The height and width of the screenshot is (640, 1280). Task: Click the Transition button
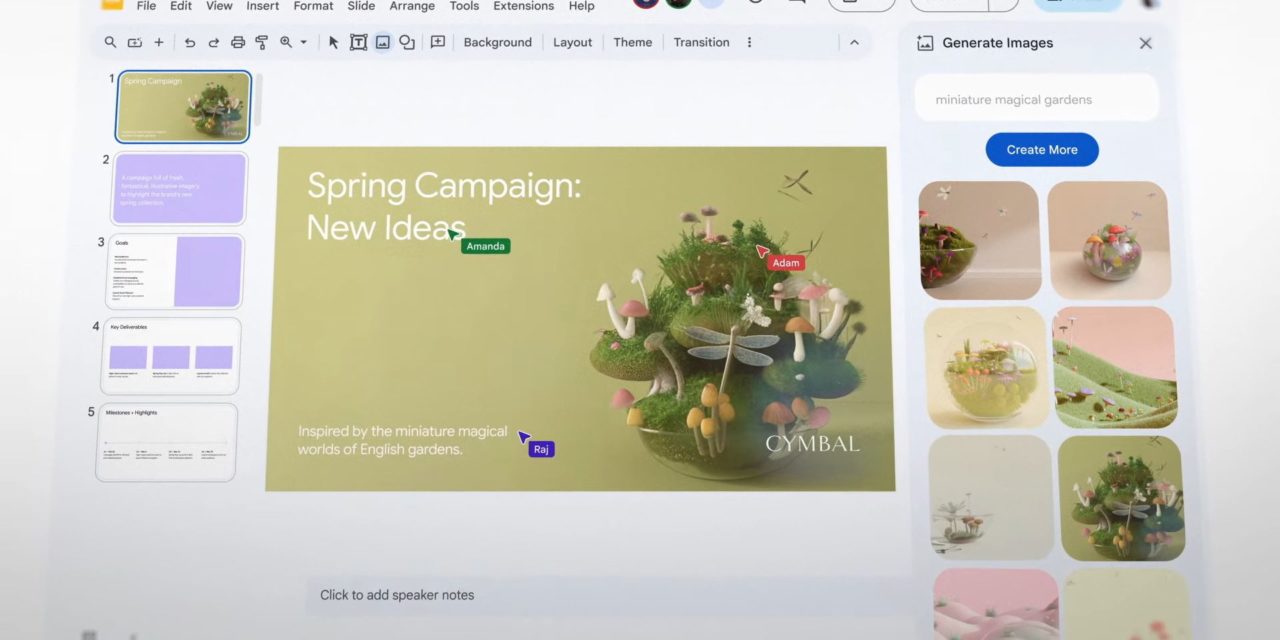[701, 42]
